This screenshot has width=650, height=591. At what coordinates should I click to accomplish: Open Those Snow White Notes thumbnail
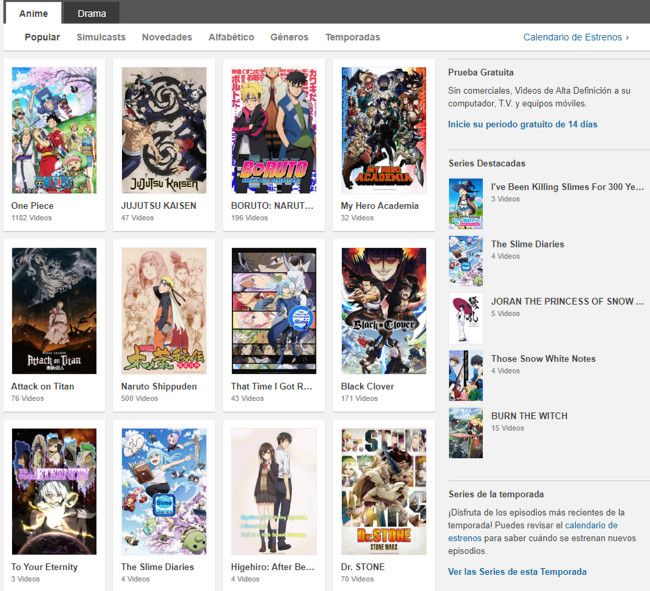coord(466,375)
